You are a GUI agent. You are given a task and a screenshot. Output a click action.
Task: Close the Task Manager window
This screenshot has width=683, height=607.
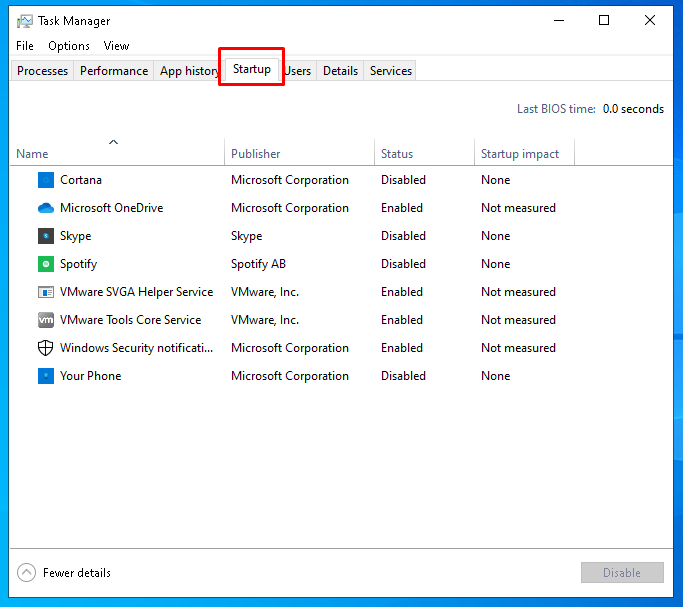(x=649, y=20)
